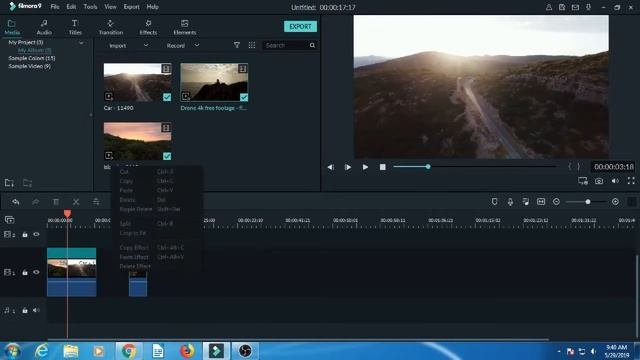This screenshot has width=640, height=360.
Task: Add a new folder in the media panel
Action: coord(9,183)
